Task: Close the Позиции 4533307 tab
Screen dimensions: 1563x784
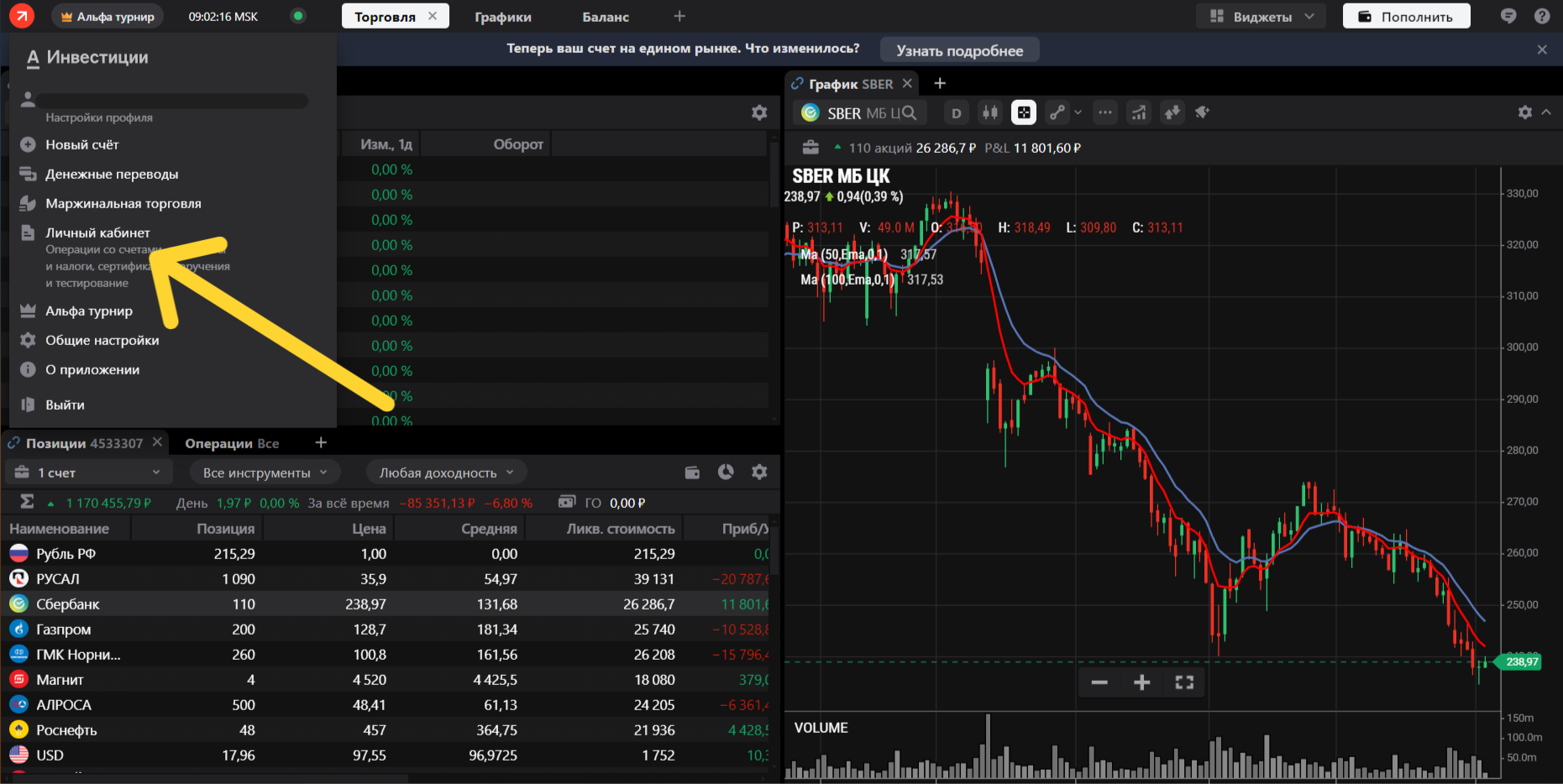Action: coord(157,442)
